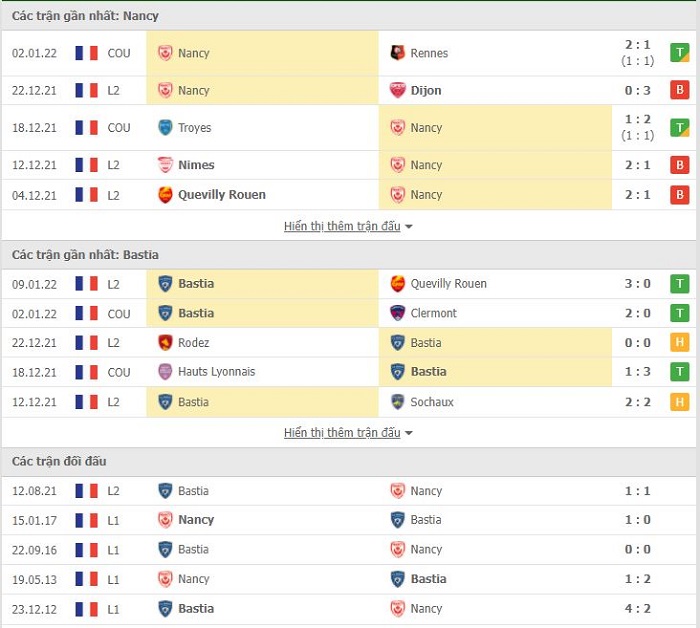The height and width of the screenshot is (628, 700).
Task: Click the French flag in the 12.08.21 row
Action: coord(87,491)
